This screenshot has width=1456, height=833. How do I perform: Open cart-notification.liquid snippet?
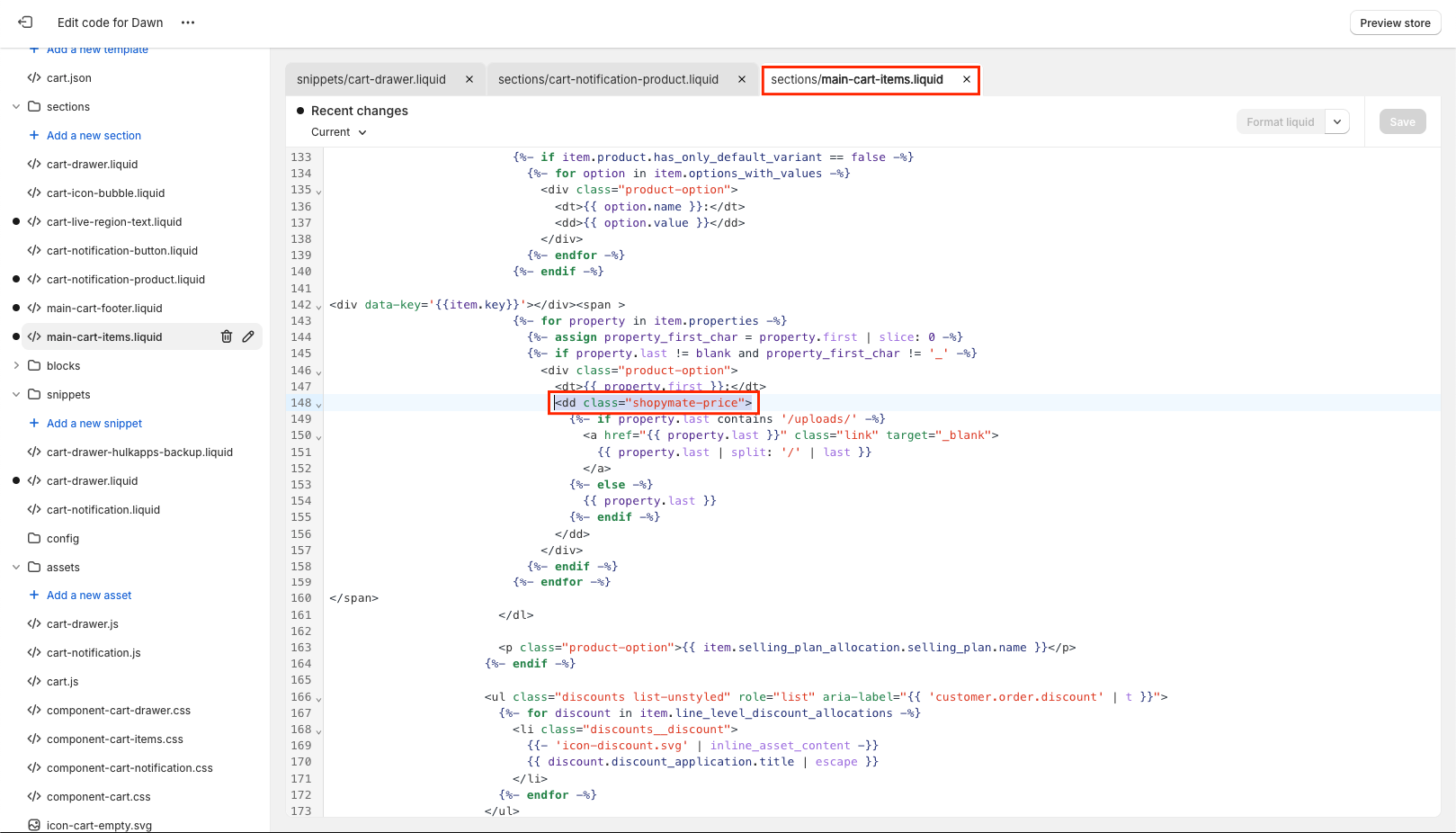point(103,509)
